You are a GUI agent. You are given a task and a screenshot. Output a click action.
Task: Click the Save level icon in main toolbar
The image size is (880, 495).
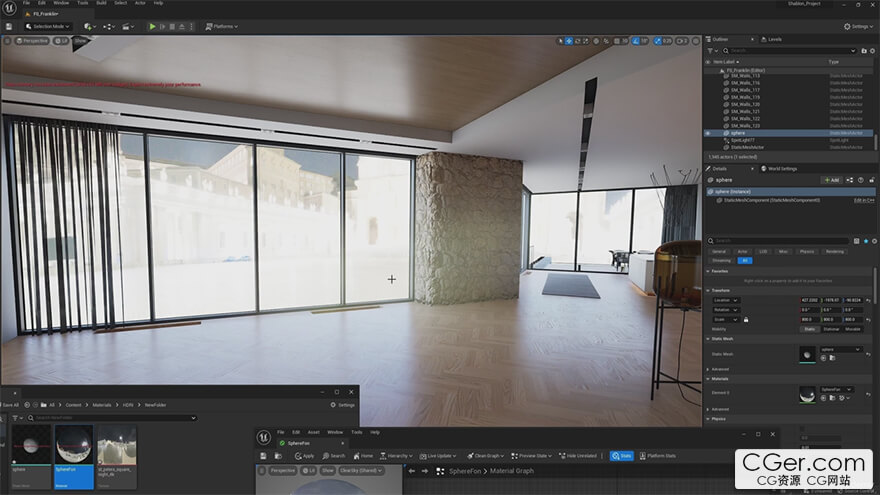coord(10,26)
